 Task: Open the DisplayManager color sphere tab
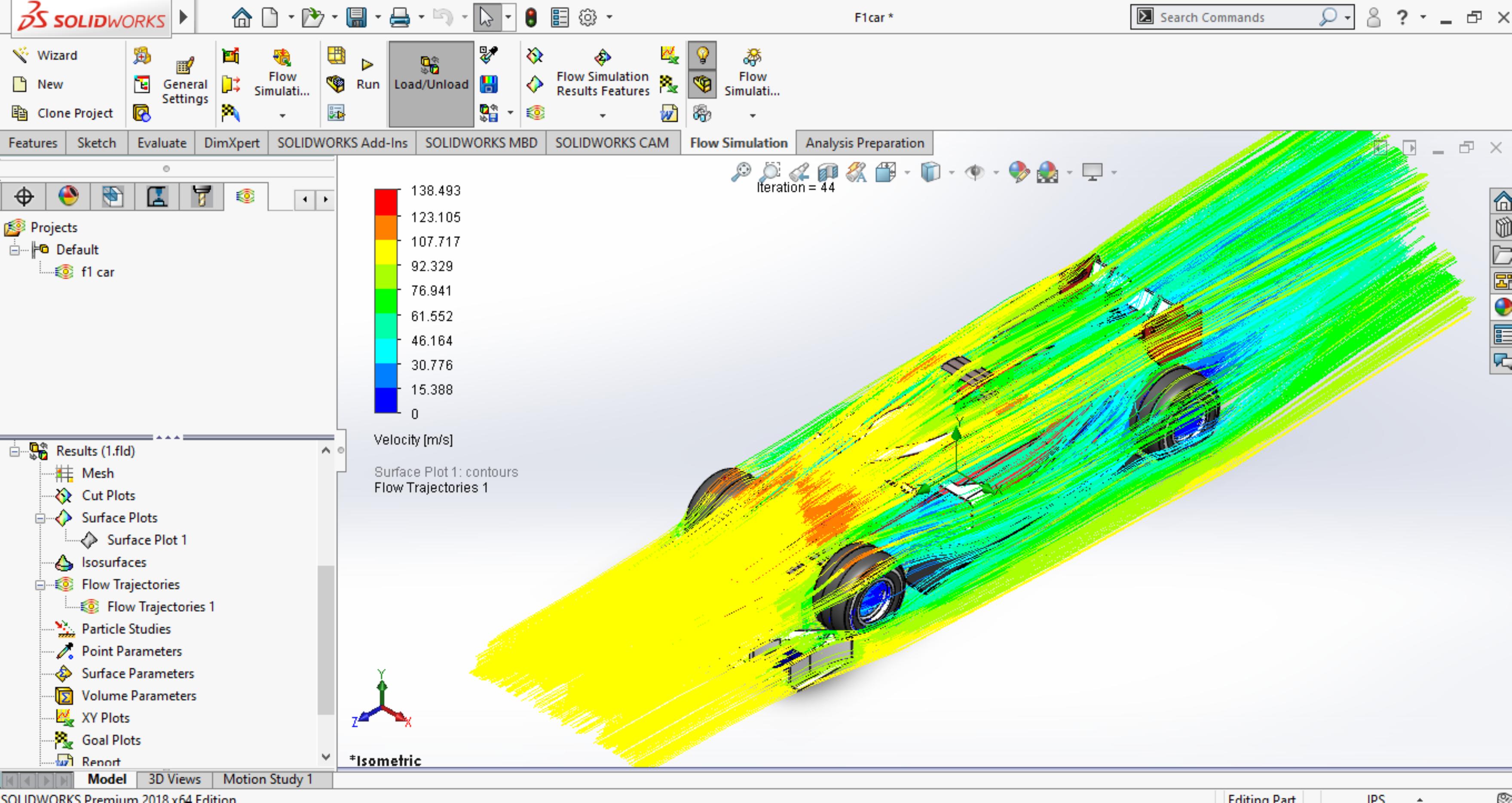[68, 196]
